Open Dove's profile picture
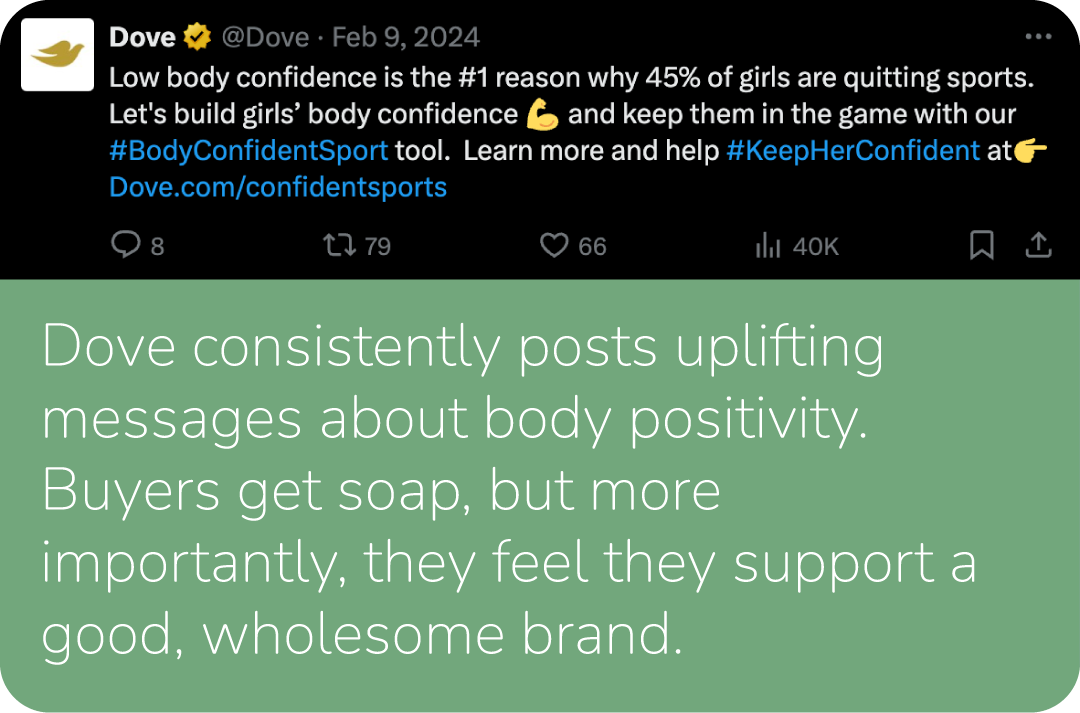 (x=57, y=55)
